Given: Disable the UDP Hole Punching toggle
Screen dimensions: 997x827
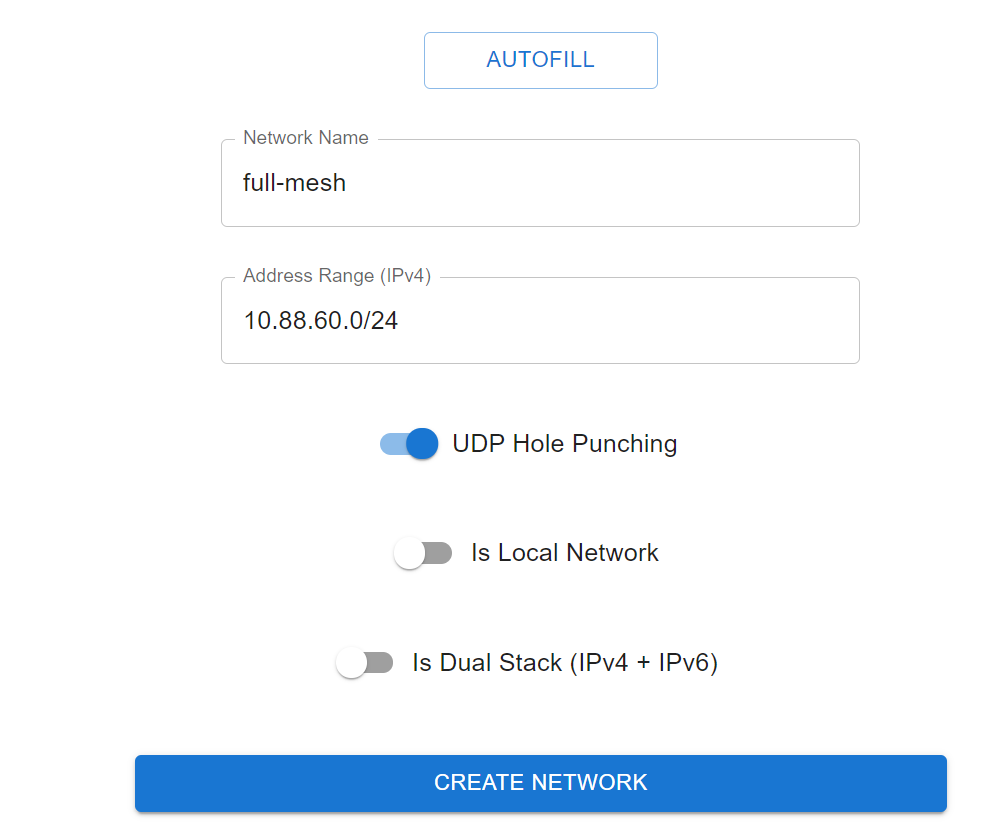Looking at the screenshot, I should coord(408,443).
